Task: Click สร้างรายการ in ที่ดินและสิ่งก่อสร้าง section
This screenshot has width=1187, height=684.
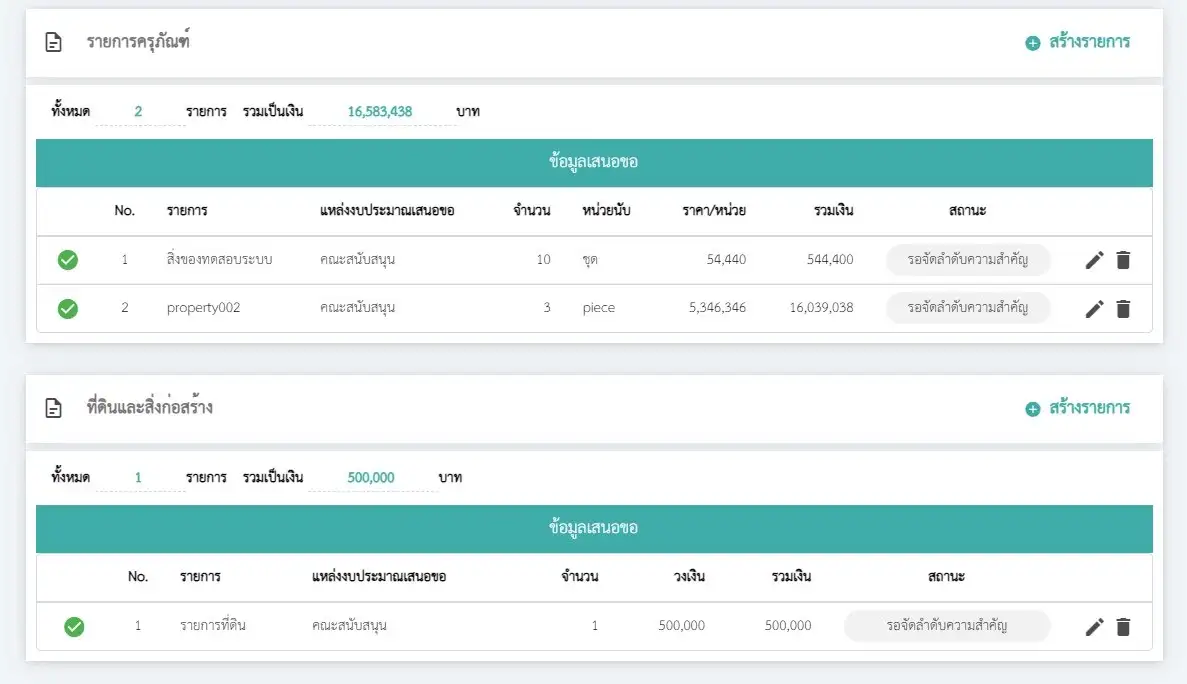Action: pyautogui.click(x=1078, y=408)
